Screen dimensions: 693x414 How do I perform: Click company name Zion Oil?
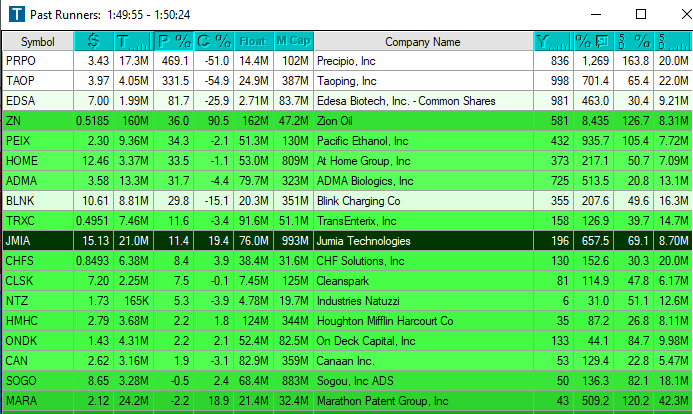335,121
